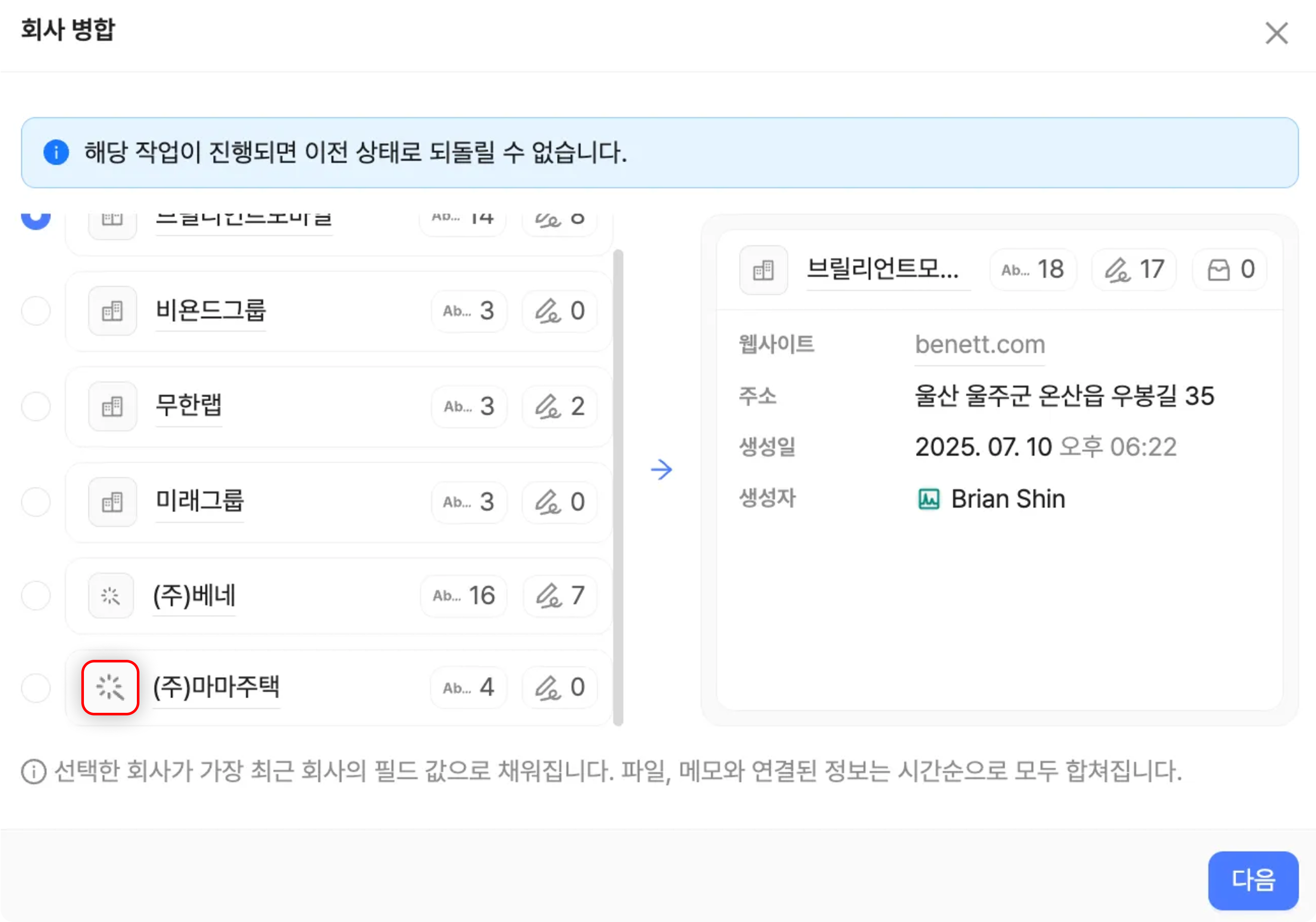The image size is (1316, 922).
Task: Click the building icon in the merged company preview
Action: [x=763, y=269]
